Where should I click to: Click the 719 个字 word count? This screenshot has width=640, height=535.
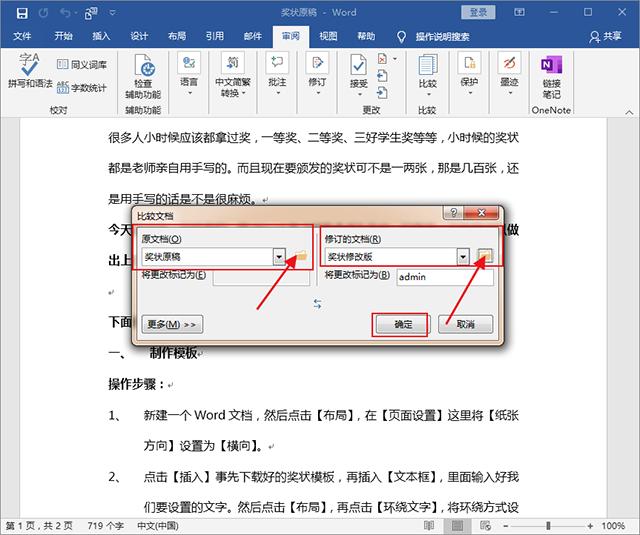[x=105, y=526]
